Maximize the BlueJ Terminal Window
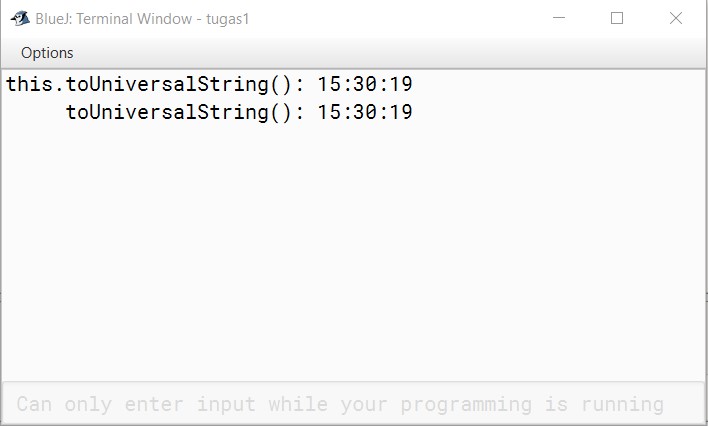 pyautogui.click(x=617, y=18)
